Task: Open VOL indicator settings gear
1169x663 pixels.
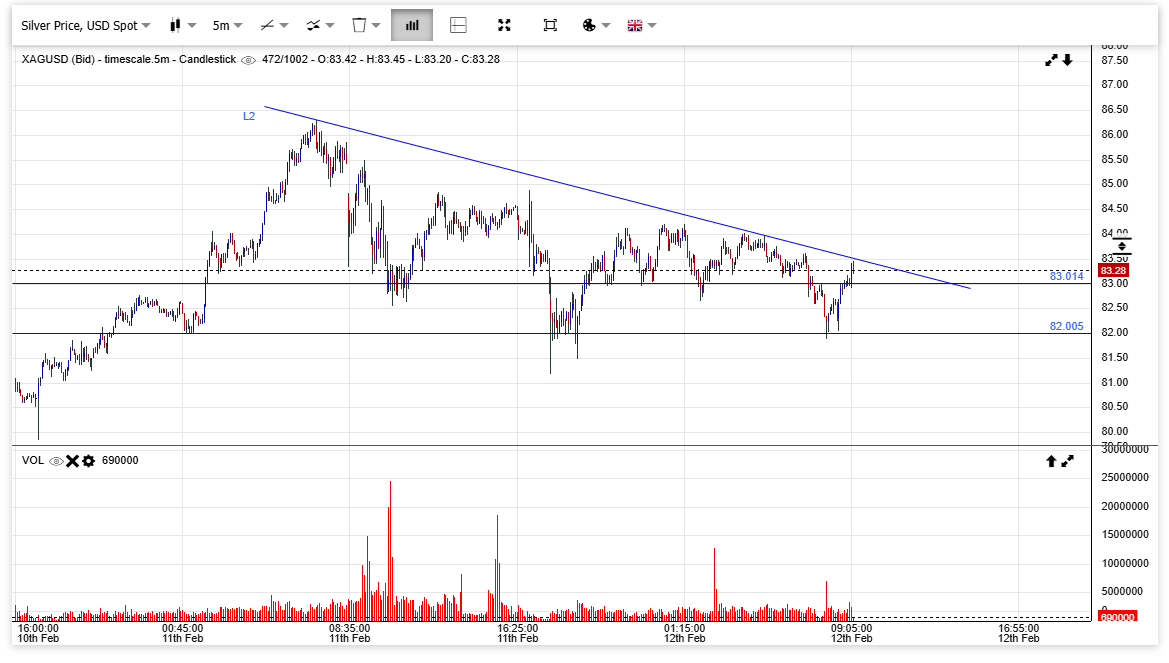Action: tap(88, 461)
